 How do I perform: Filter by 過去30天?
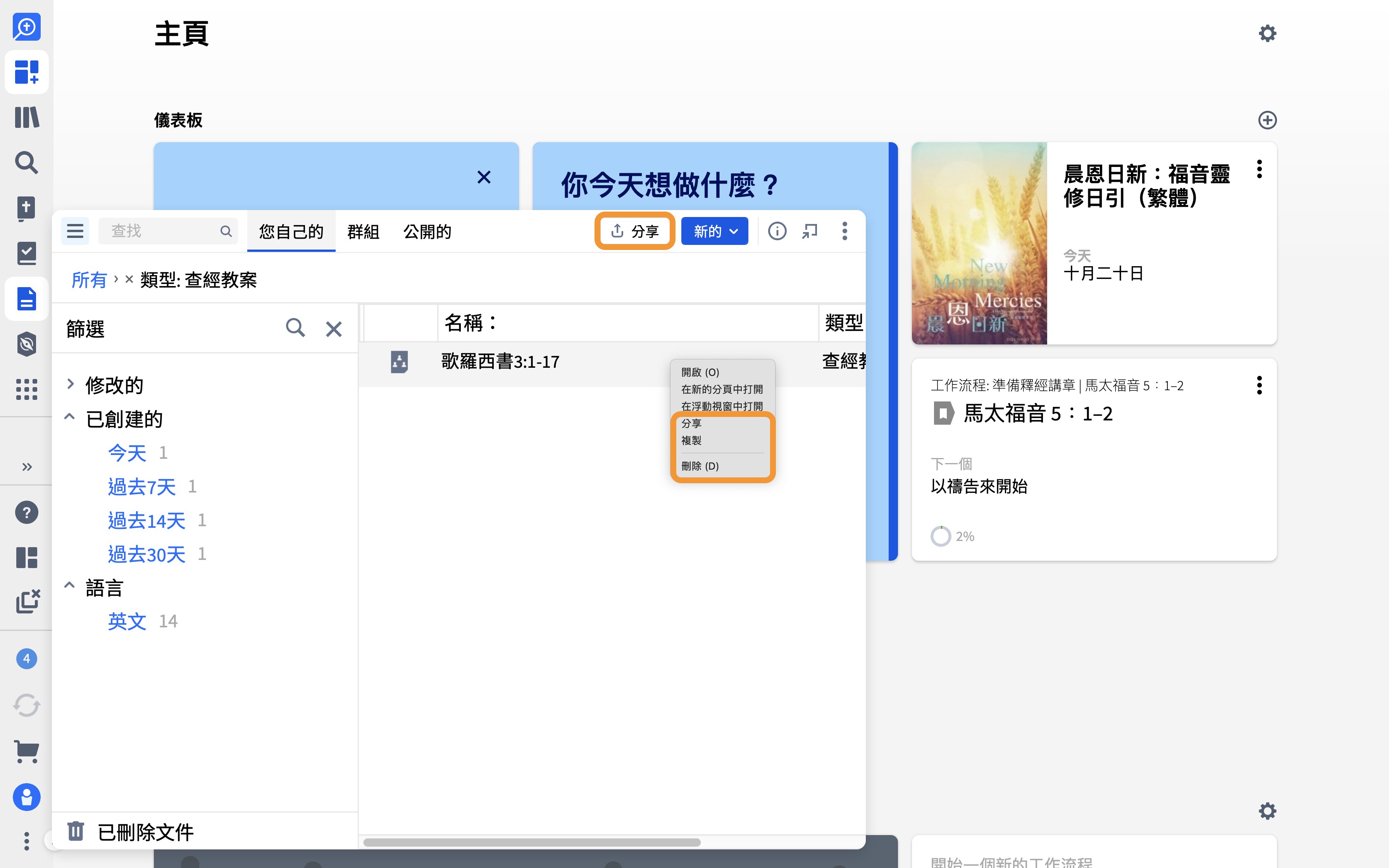click(x=146, y=554)
